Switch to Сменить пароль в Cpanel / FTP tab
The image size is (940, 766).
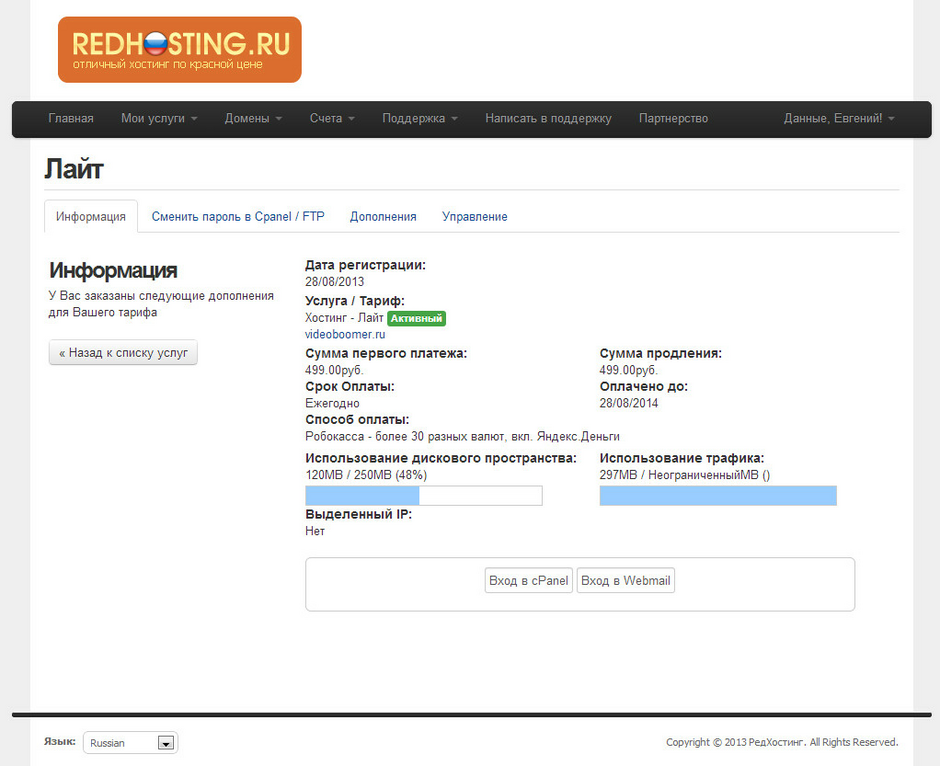click(238, 216)
